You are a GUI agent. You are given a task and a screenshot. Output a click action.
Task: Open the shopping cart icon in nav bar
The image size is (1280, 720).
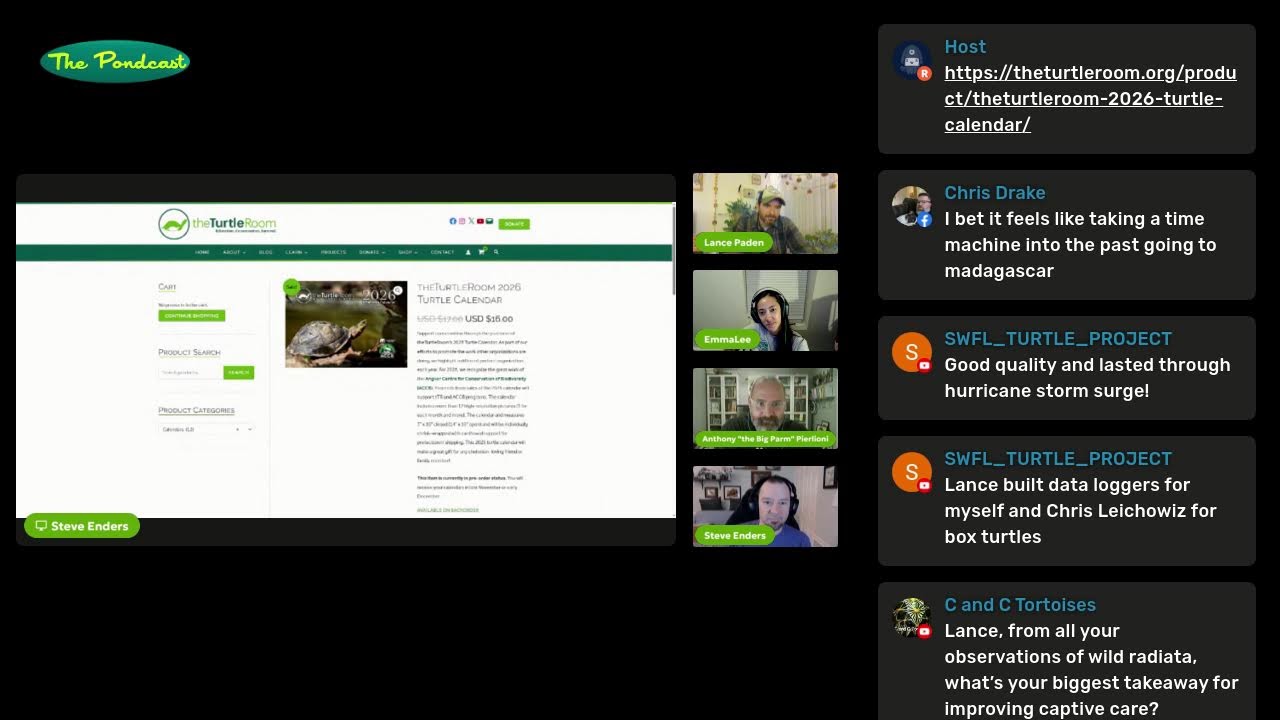tap(482, 252)
